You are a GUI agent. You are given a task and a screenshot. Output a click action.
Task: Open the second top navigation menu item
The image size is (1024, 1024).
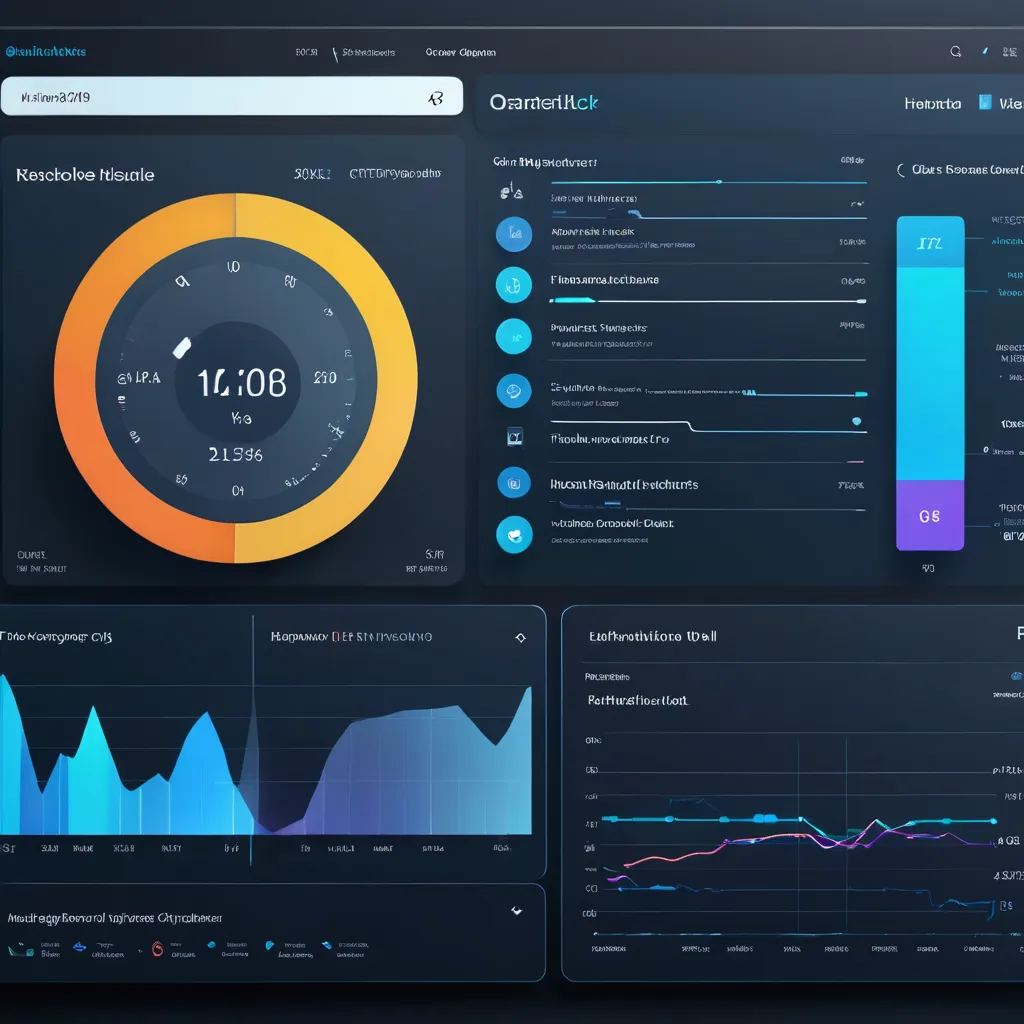[x=368, y=53]
